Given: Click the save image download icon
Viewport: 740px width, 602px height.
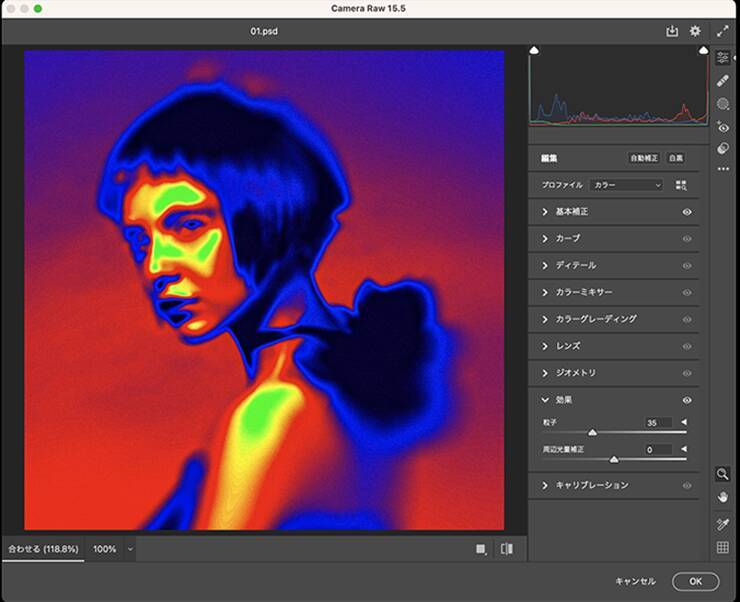Looking at the screenshot, I should [x=672, y=31].
